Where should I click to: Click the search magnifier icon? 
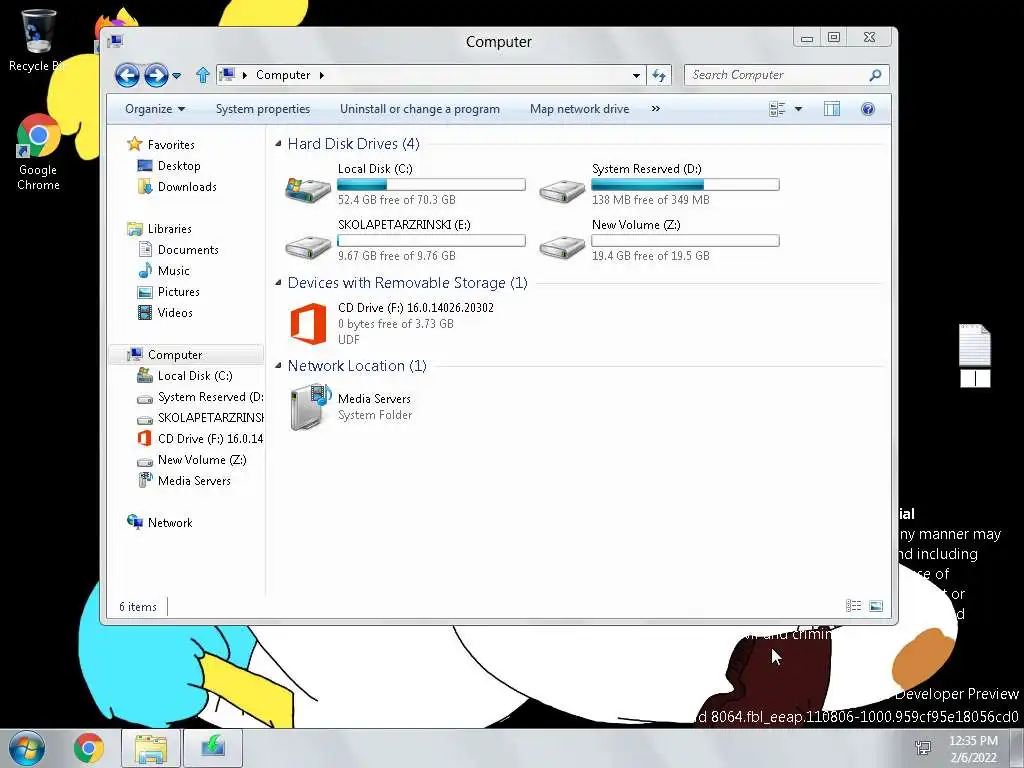tap(875, 75)
